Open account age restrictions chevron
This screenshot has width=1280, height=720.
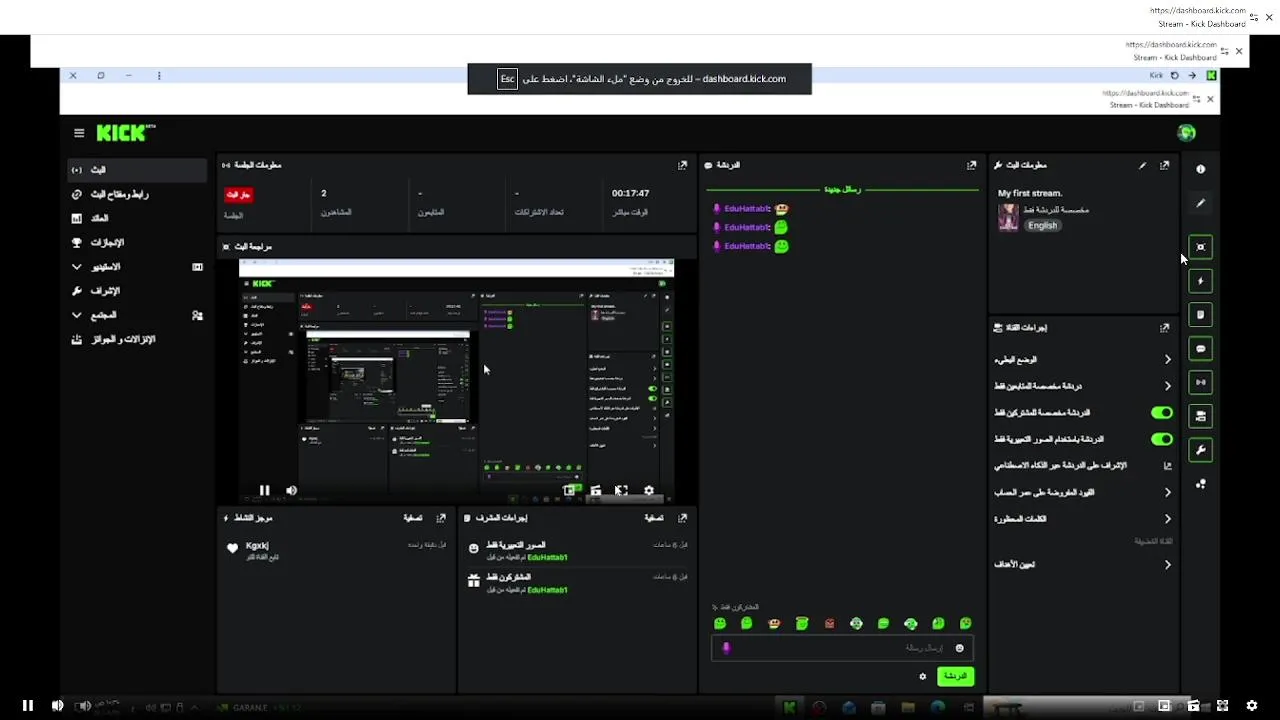(x=1167, y=493)
